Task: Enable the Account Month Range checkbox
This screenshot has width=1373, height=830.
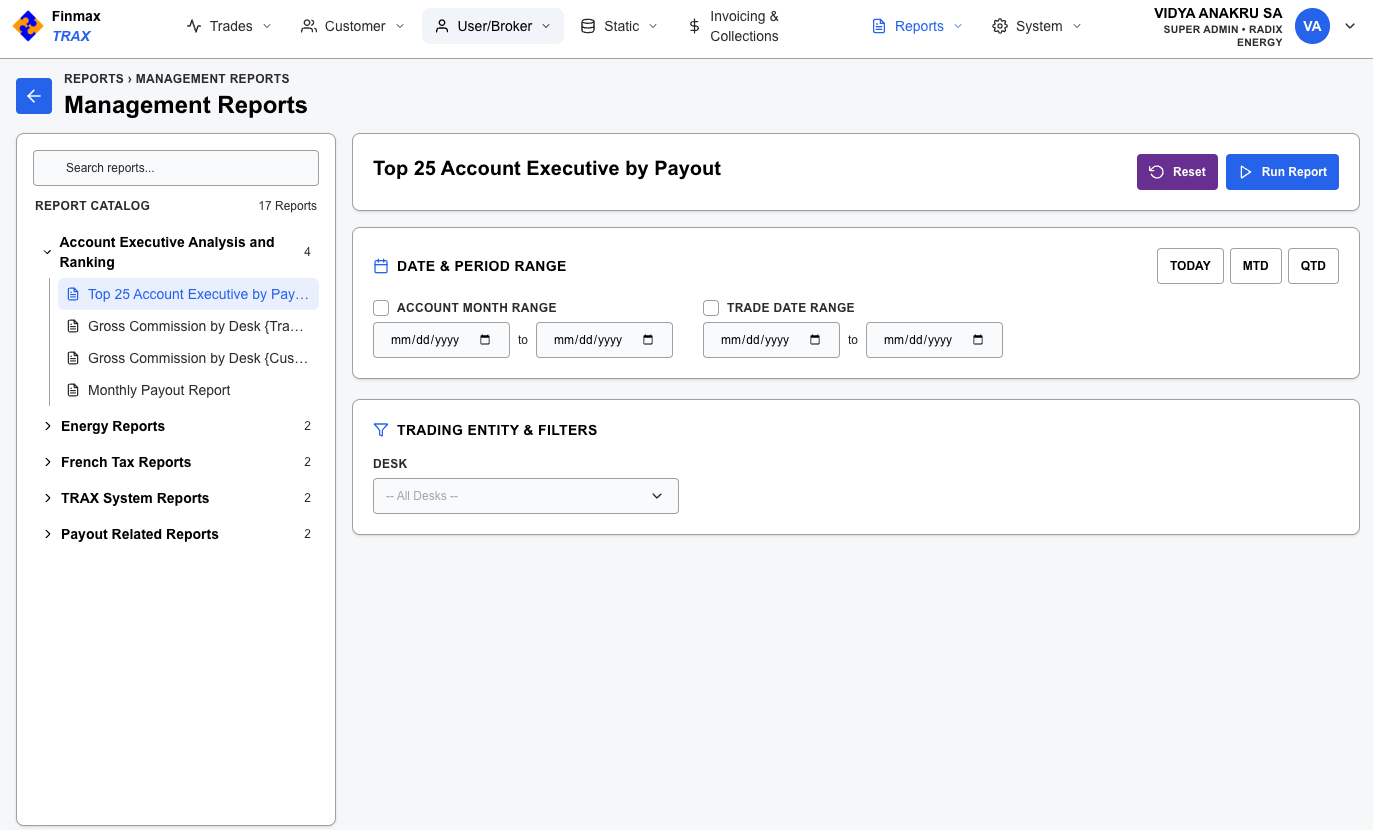Action: (x=381, y=308)
